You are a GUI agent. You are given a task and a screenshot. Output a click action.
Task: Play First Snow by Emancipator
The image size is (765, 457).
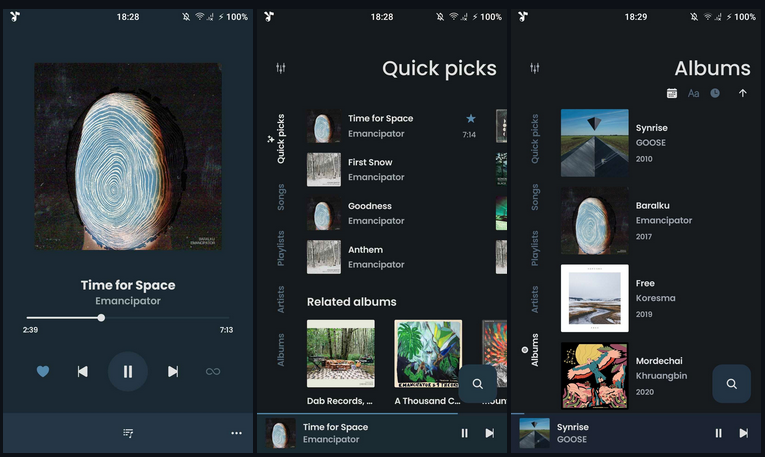click(393, 170)
